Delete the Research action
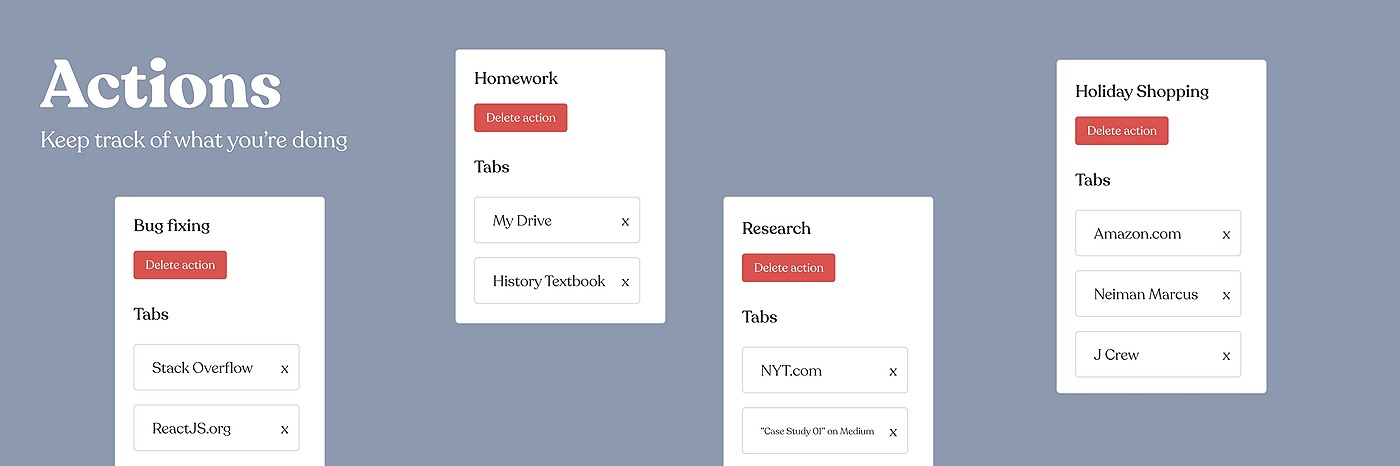Screen dimensions: 1400x466 pyautogui.click(x=789, y=268)
